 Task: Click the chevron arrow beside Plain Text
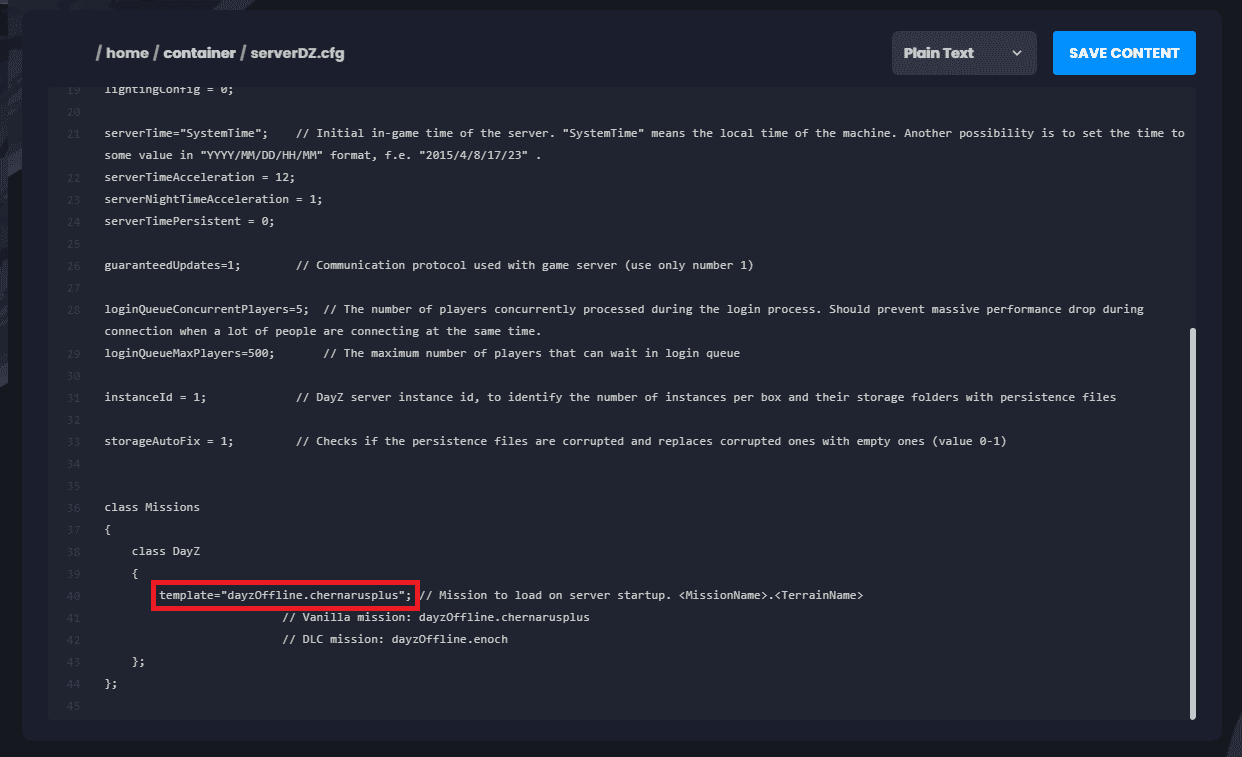click(x=1017, y=53)
